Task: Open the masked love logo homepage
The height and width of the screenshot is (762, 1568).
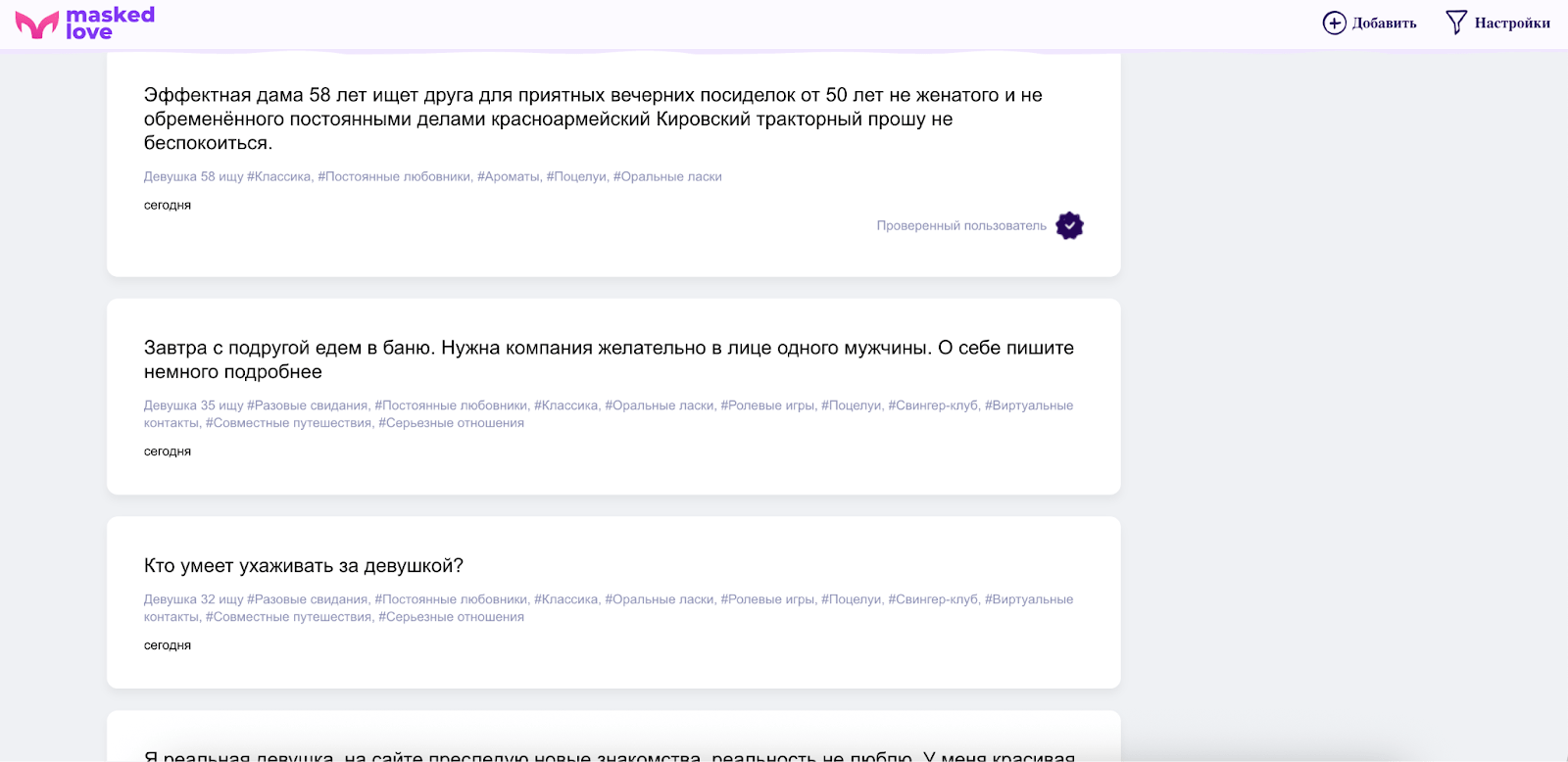Action: tap(85, 24)
